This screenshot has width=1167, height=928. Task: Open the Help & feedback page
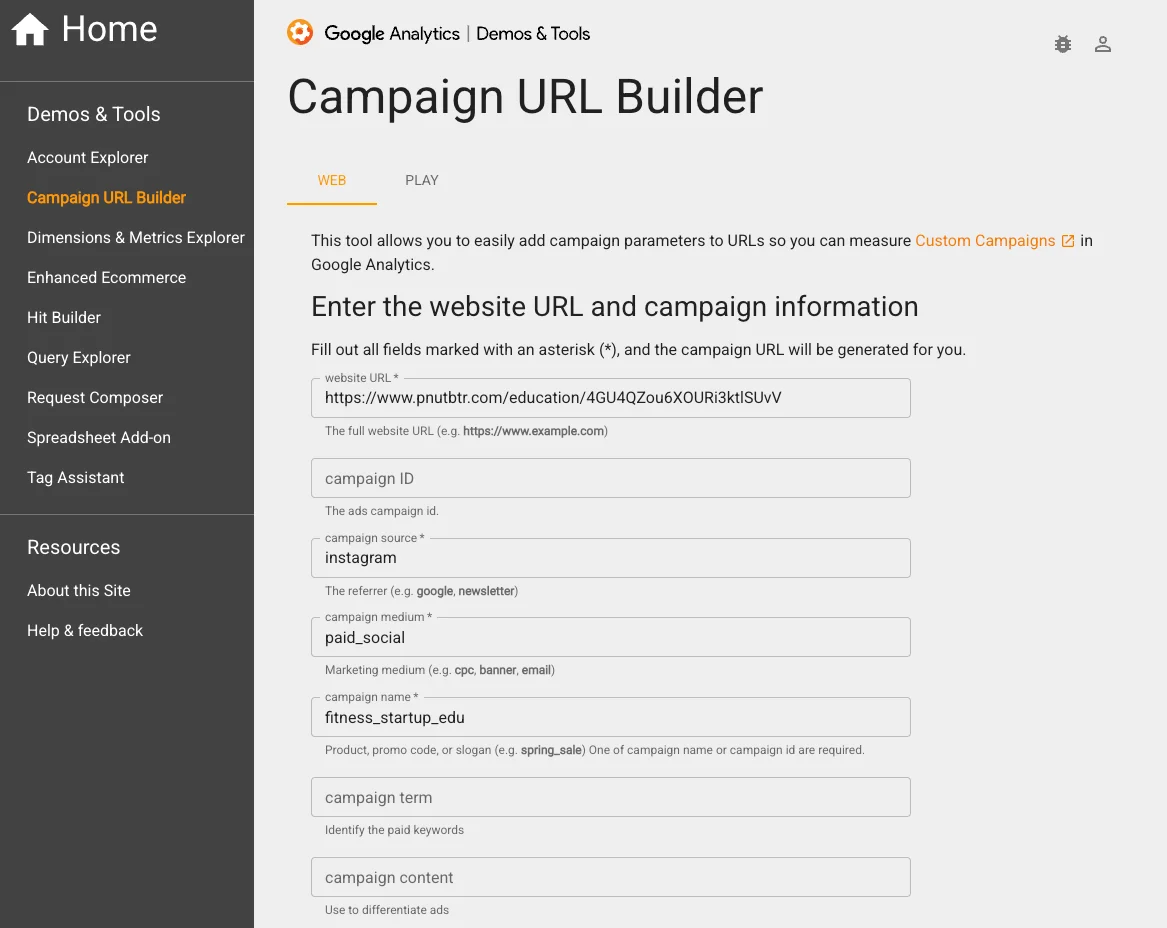pyautogui.click(x=85, y=631)
